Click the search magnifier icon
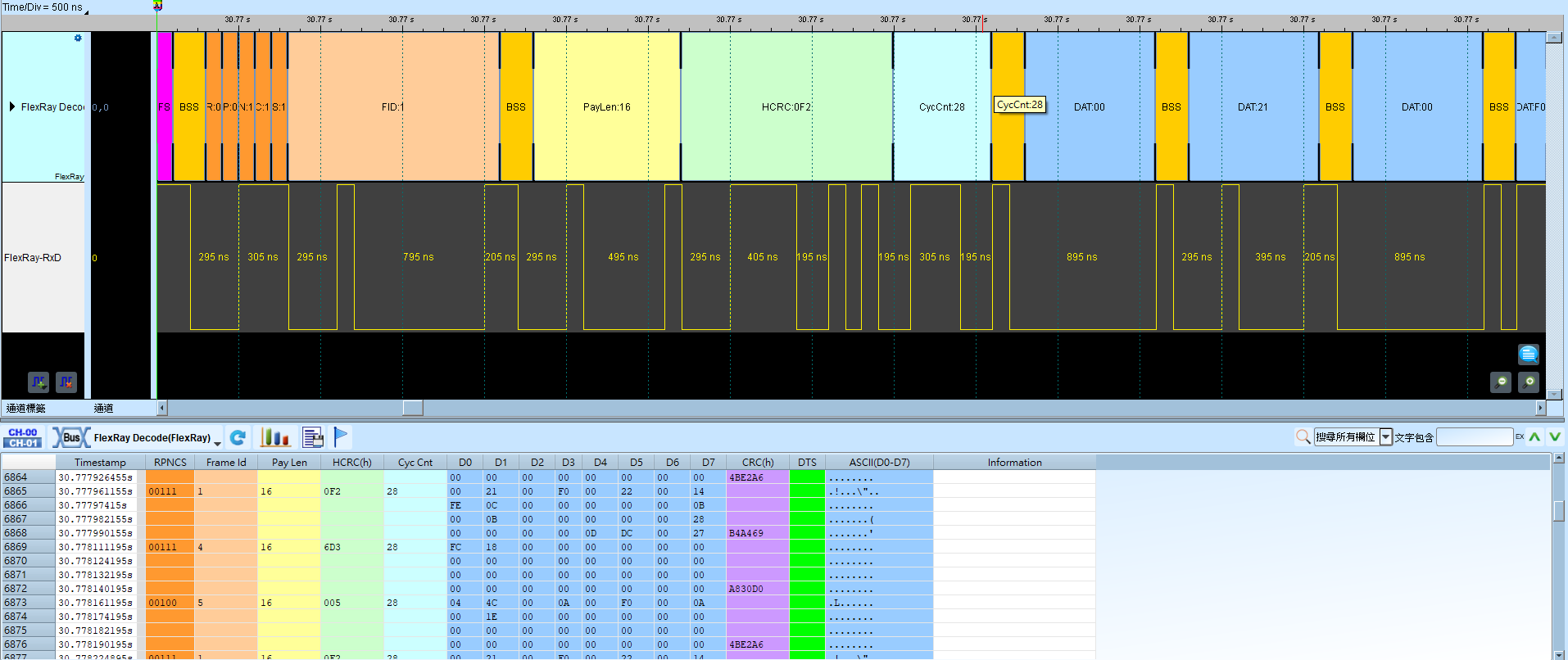The image size is (1568, 660). tap(1303, 437)
